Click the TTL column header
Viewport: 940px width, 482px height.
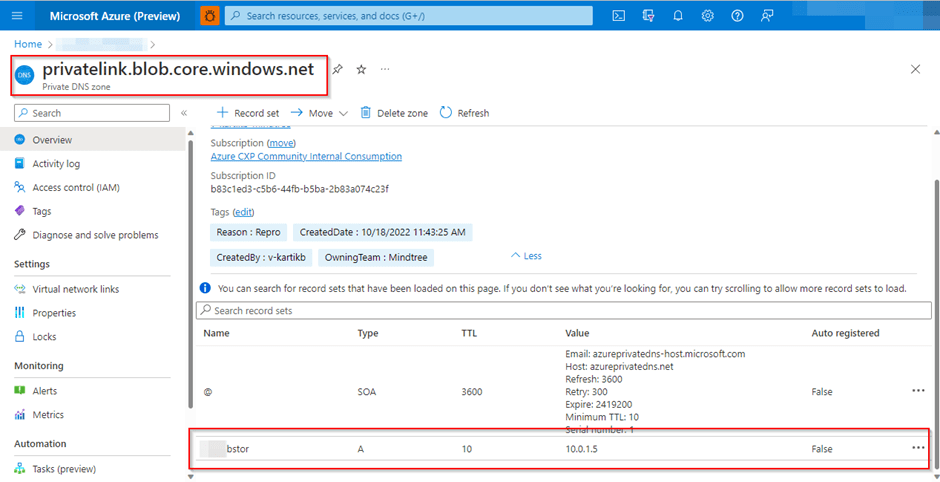point(469,333)
